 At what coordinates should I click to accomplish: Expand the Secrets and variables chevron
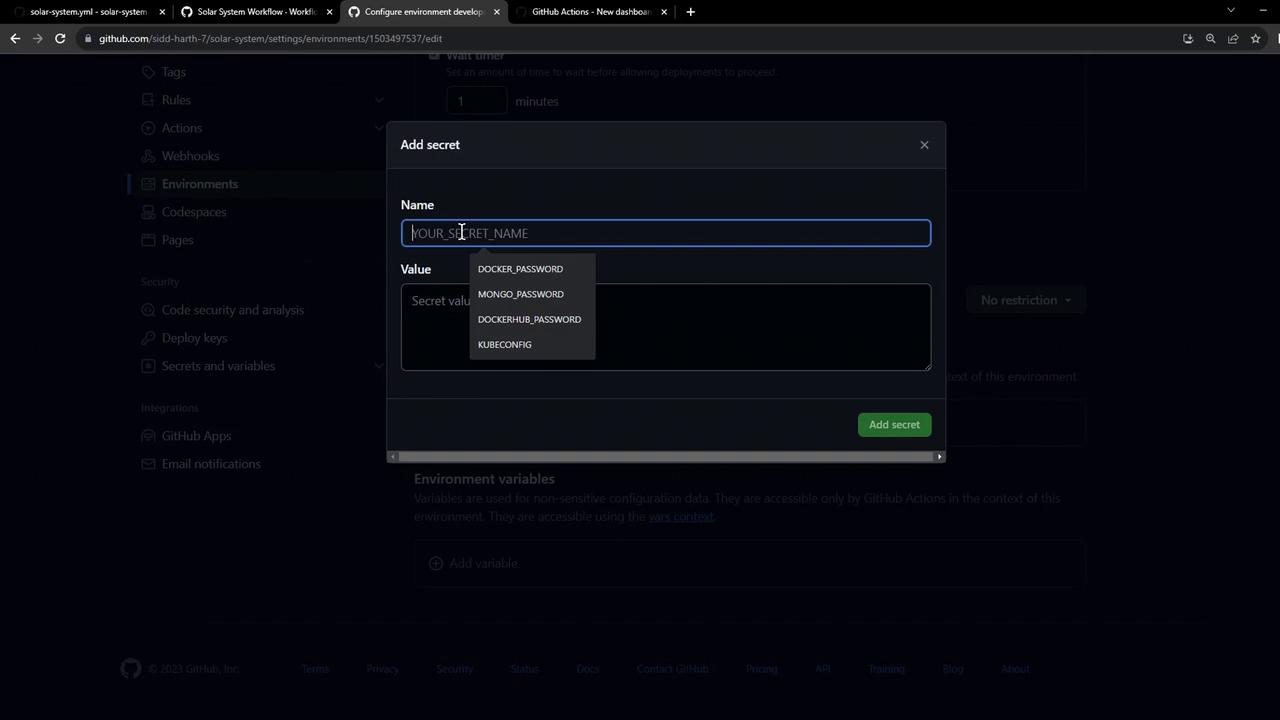379,366
